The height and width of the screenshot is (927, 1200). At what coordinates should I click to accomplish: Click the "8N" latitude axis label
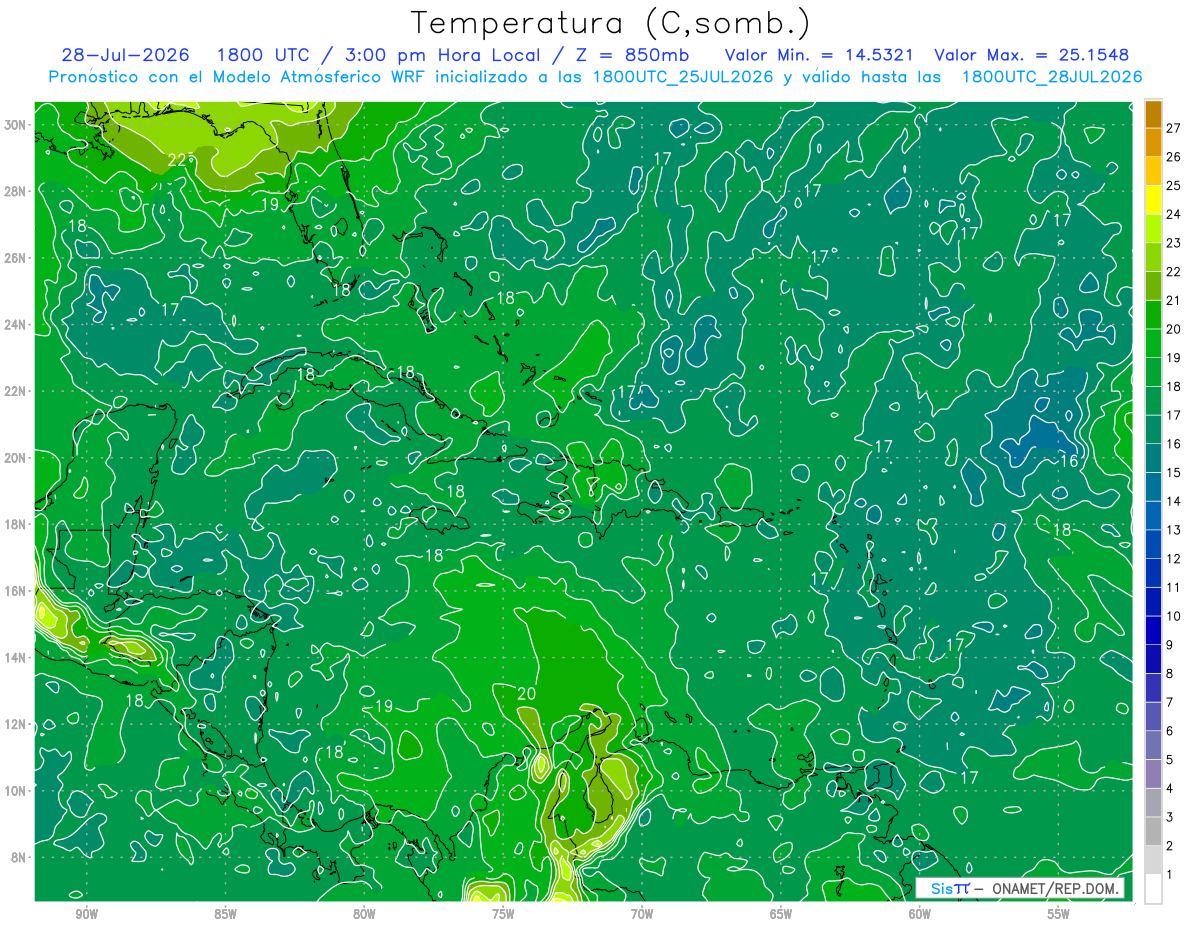pyautogui.click(x=20, y=858)
